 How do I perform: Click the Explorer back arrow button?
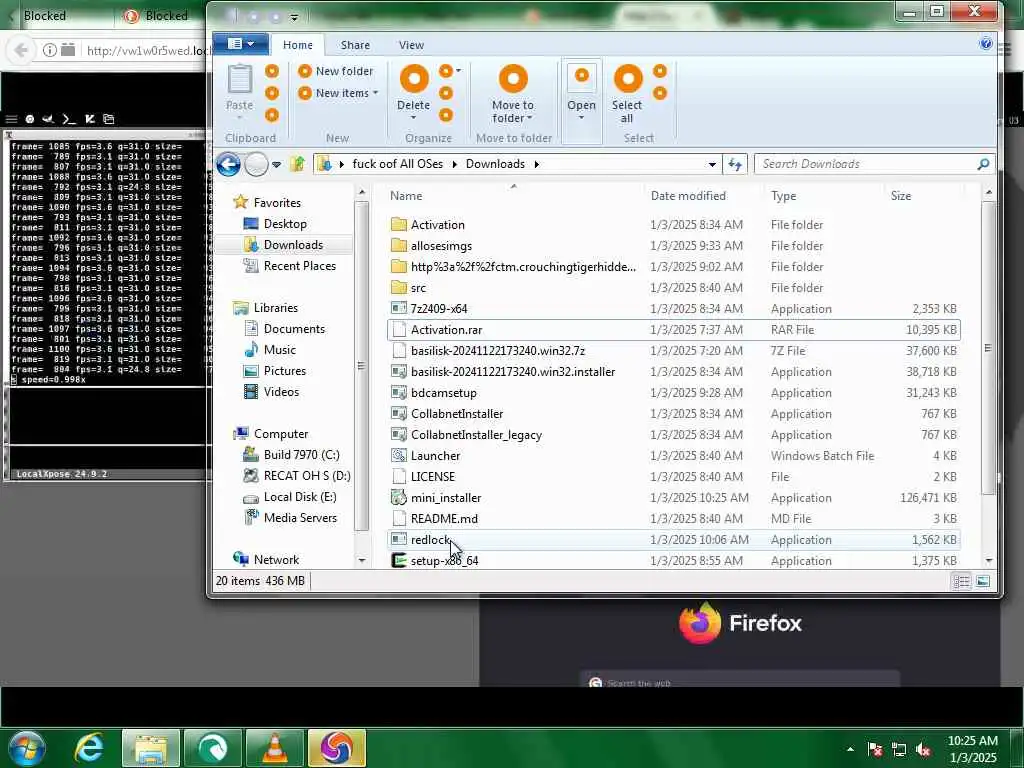(x=229, y=164)
